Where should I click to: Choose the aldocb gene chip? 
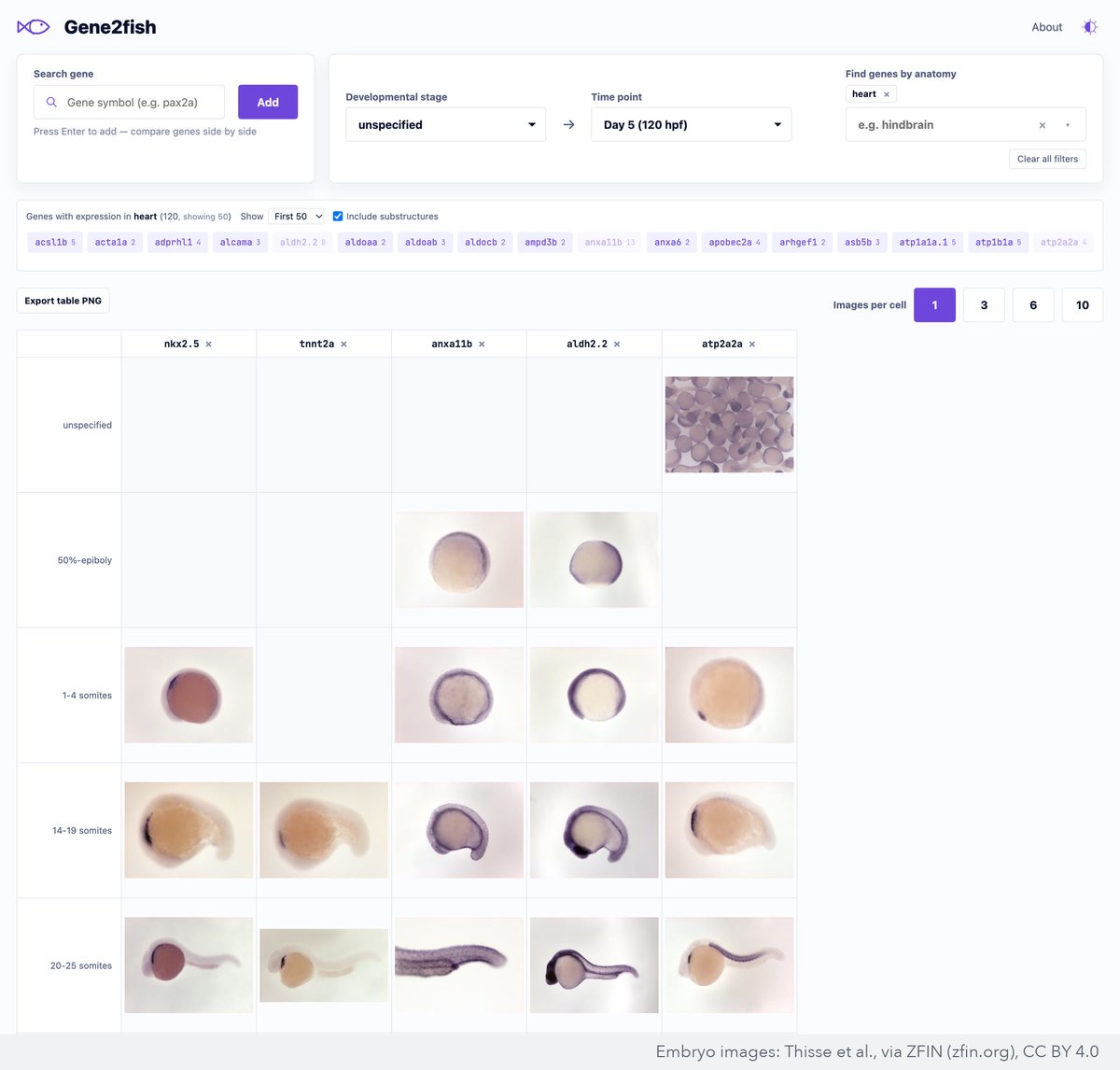(485, 243)
